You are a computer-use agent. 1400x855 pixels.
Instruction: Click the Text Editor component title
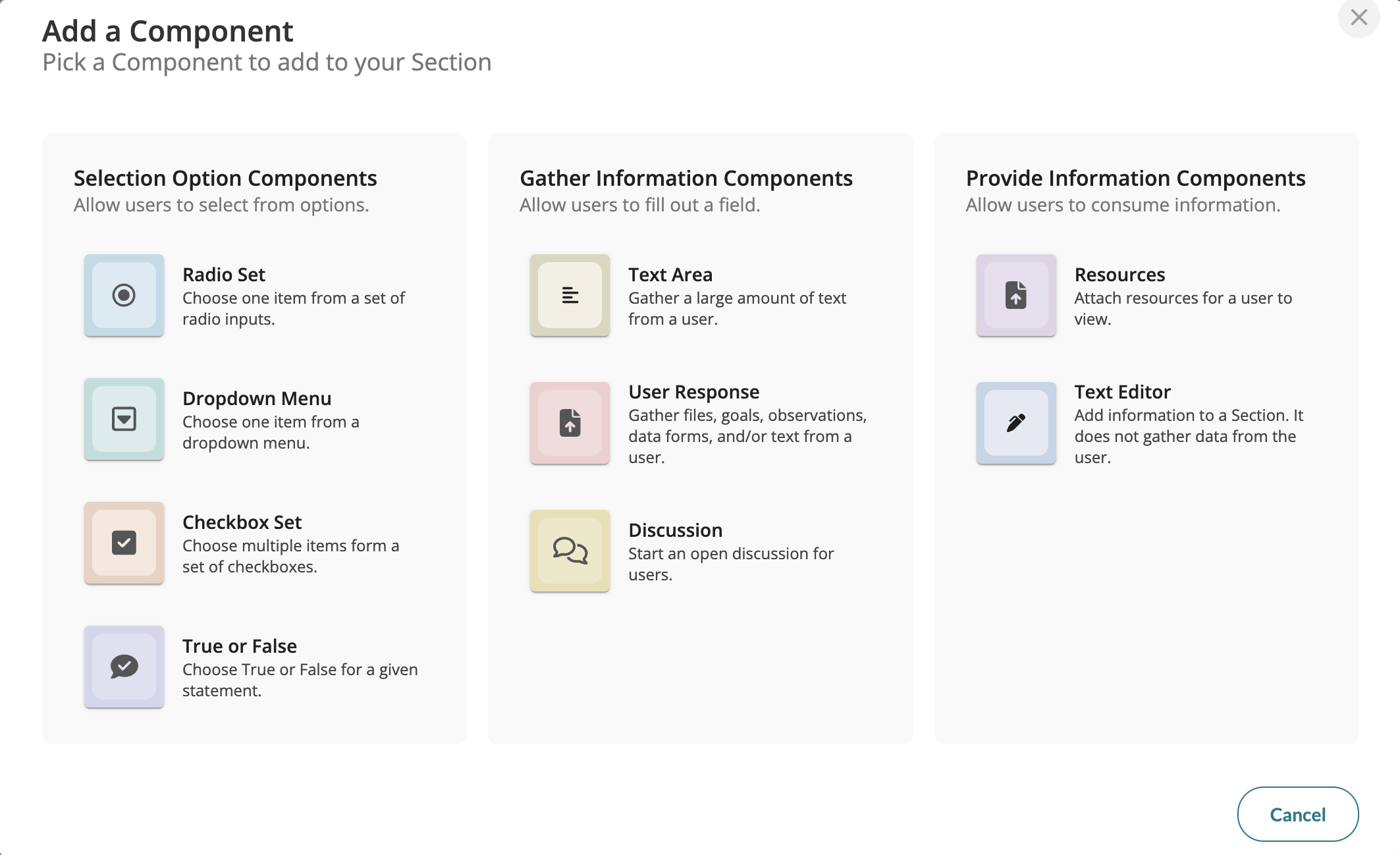[1123, 392]
